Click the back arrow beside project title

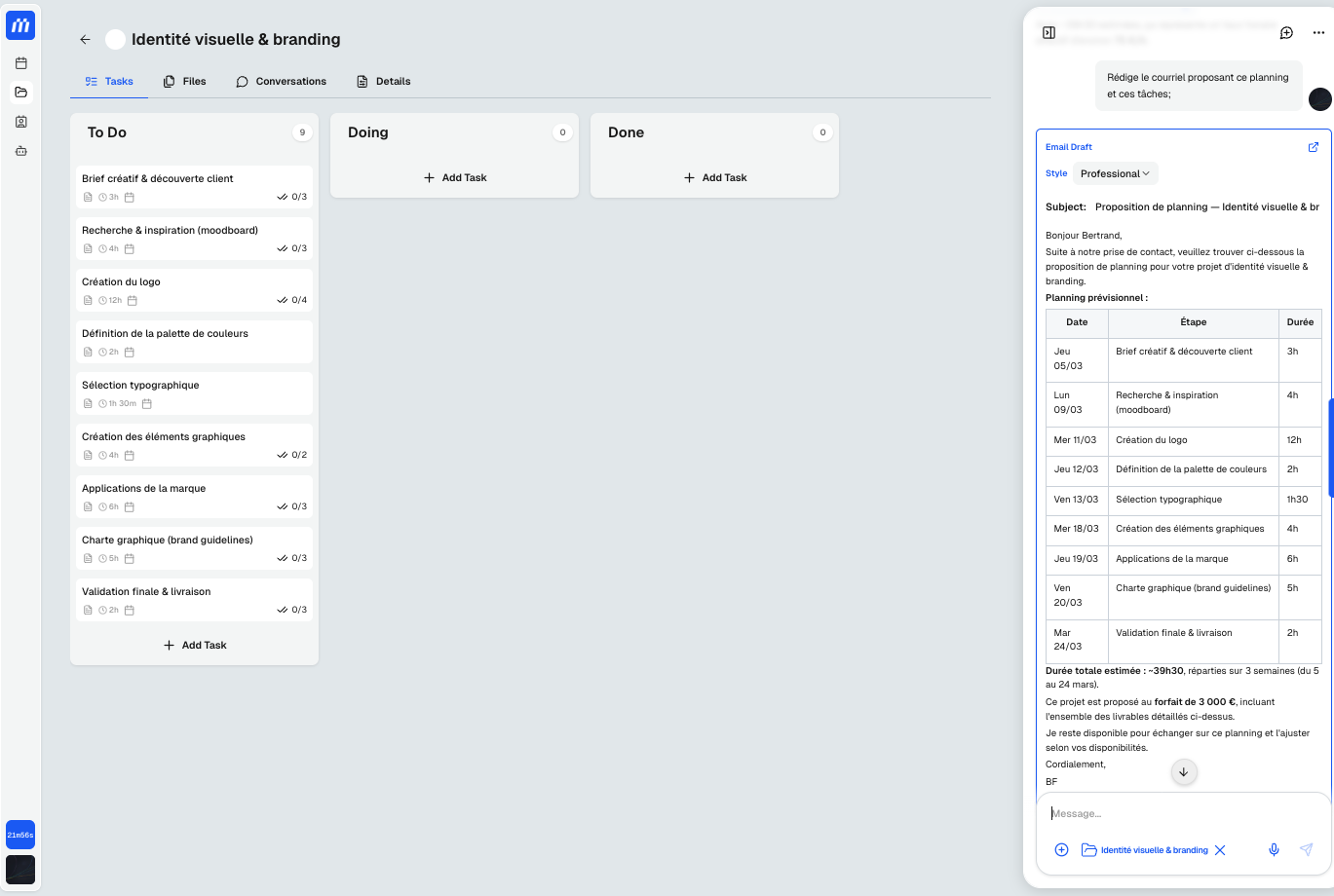tap(85, 40)
